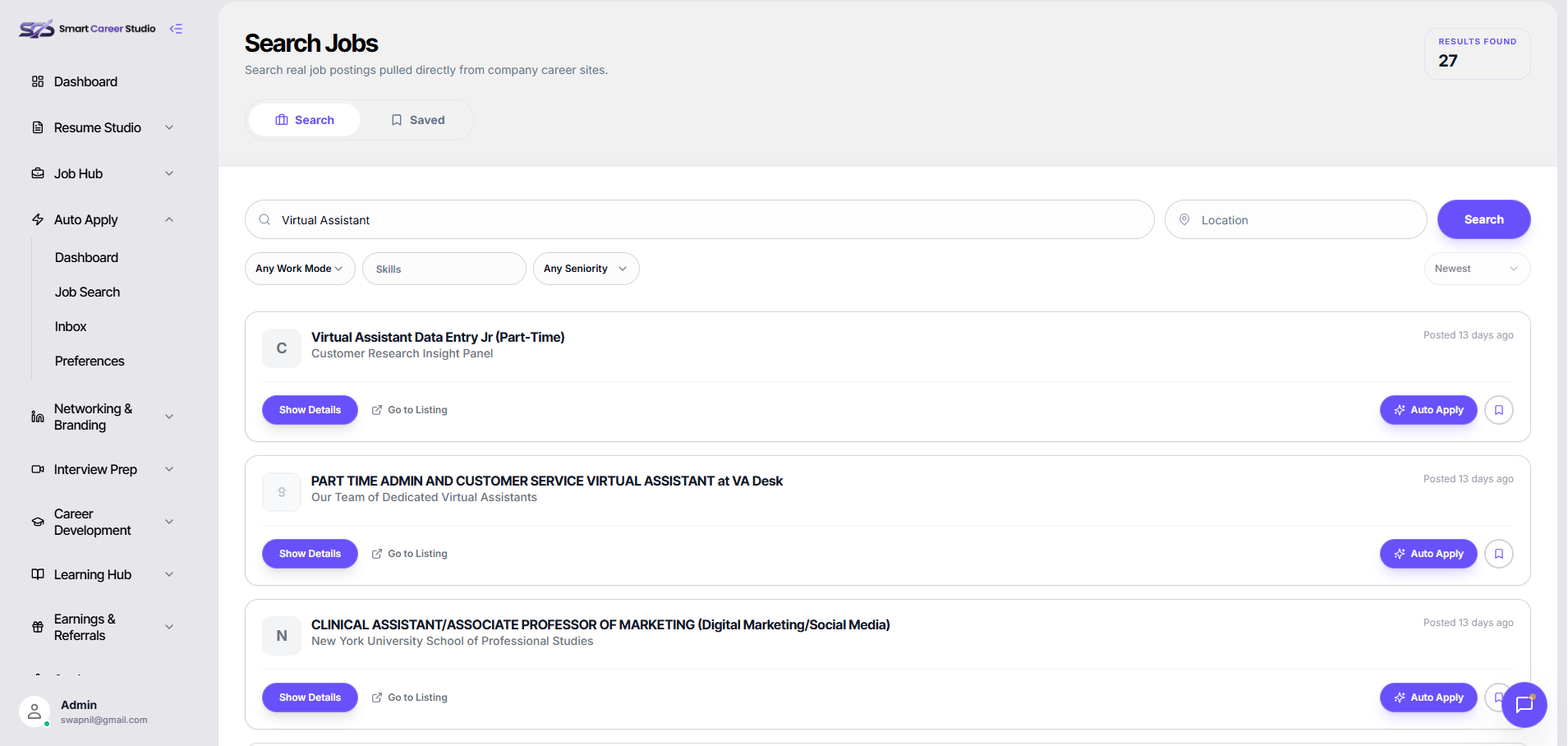Click the PART TIME ADMIN AND CUSTOMER SERVICE title

tap(547, 481)
